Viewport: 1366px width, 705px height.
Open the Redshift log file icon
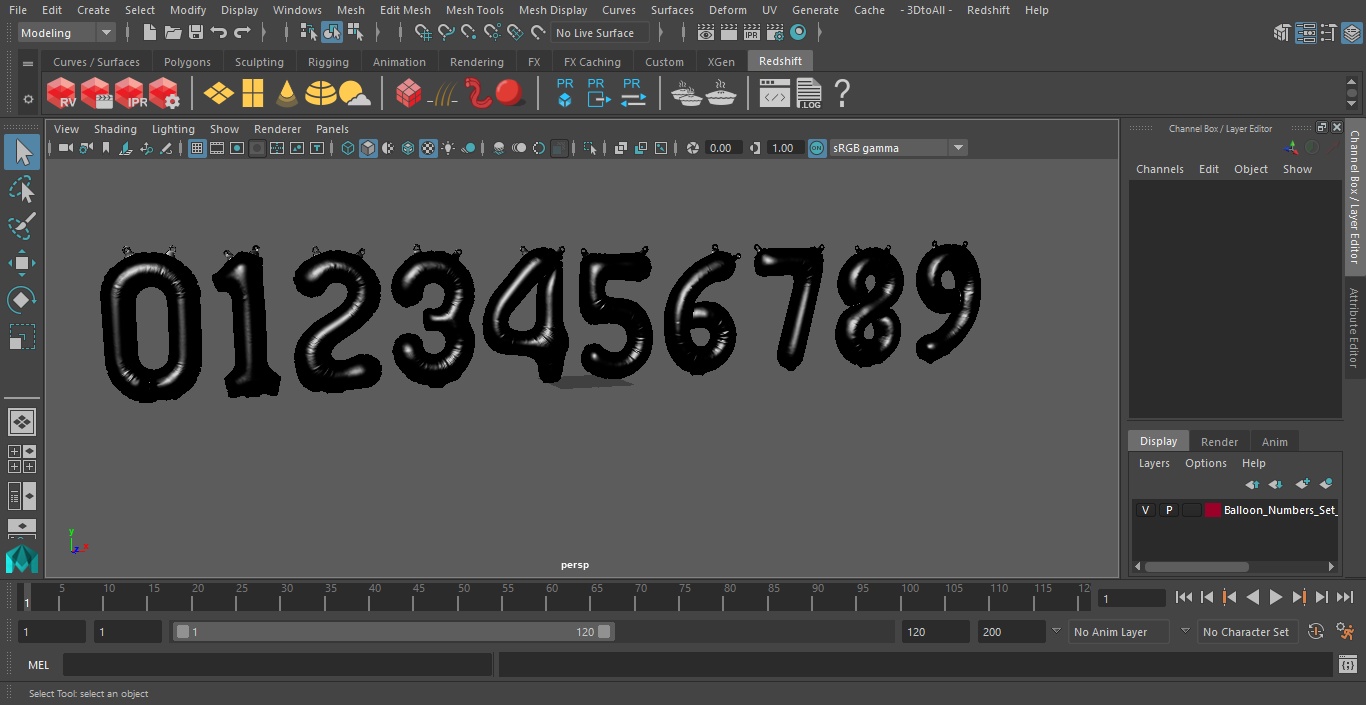(808, 94)
